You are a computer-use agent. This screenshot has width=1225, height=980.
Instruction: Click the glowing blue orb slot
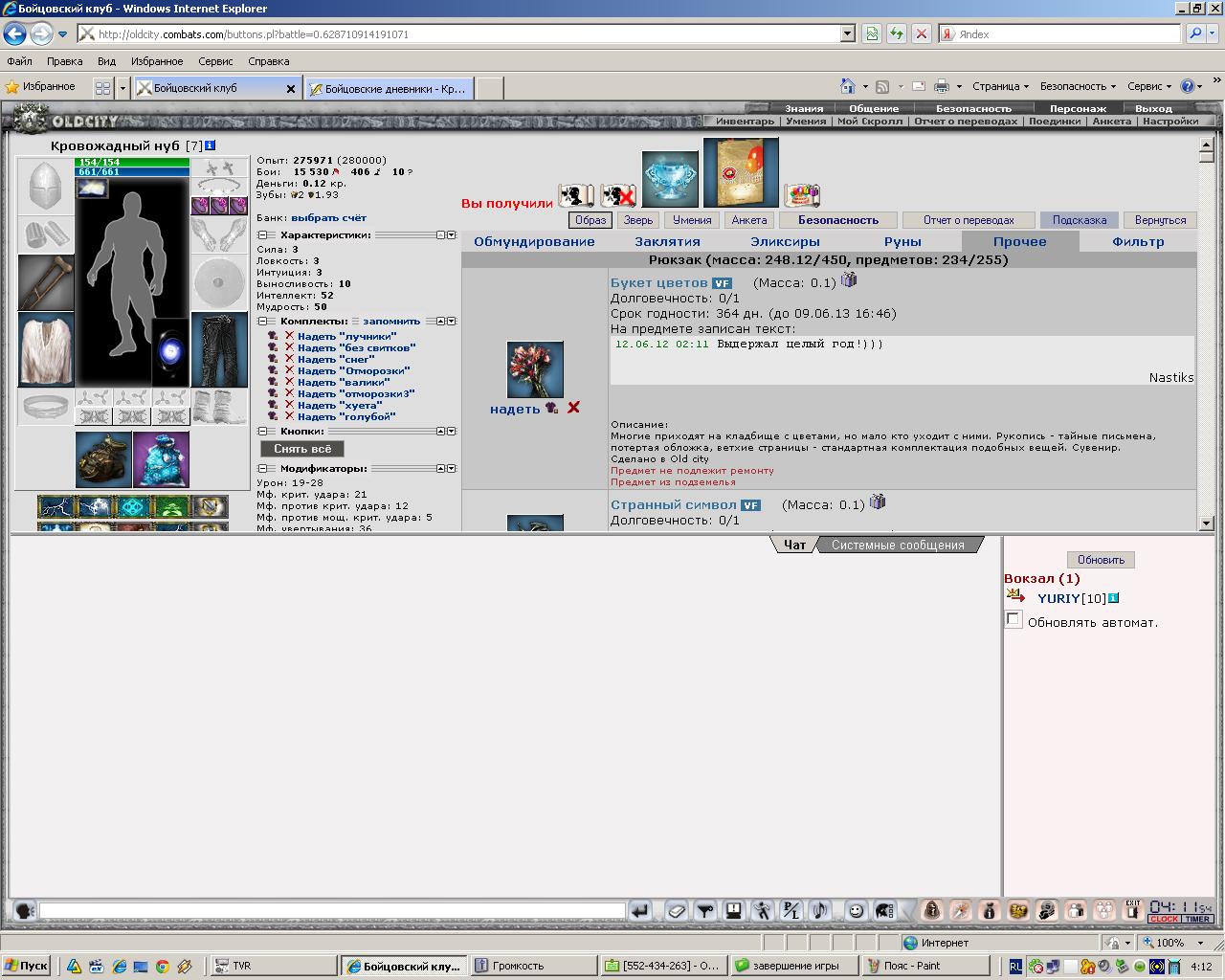tap(170, 351)
